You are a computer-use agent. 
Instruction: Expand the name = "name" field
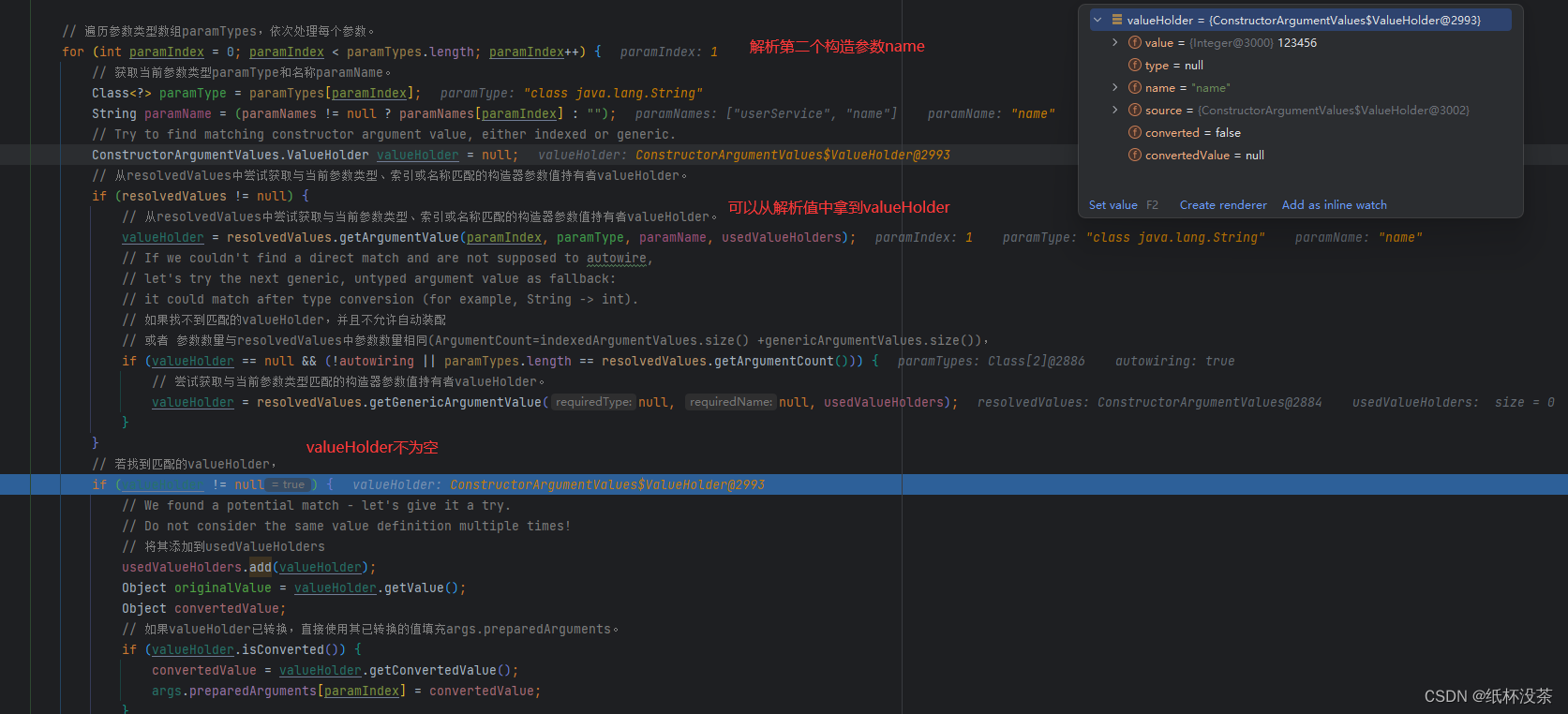1114,87
